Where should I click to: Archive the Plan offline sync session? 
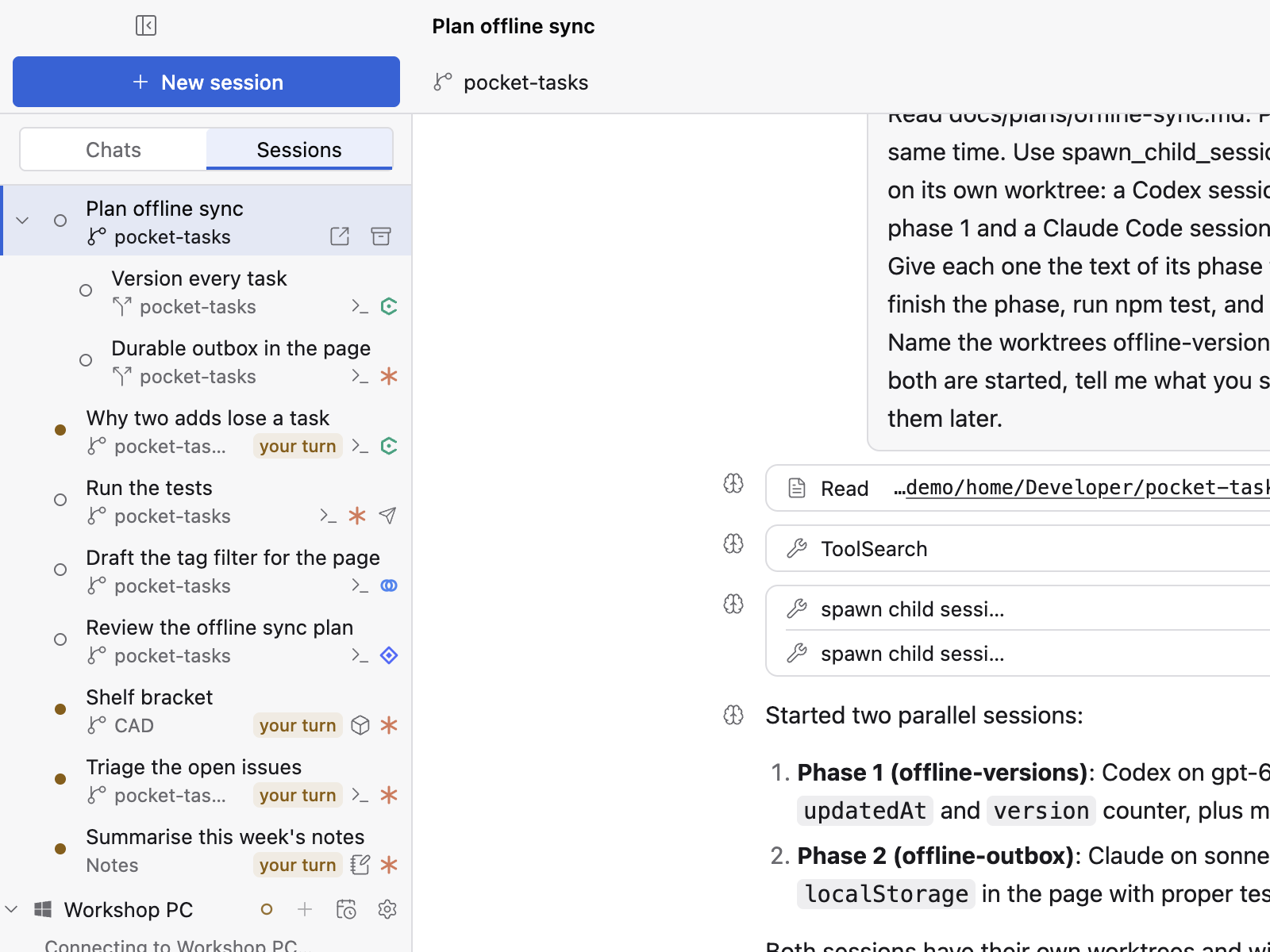point(381,236)
